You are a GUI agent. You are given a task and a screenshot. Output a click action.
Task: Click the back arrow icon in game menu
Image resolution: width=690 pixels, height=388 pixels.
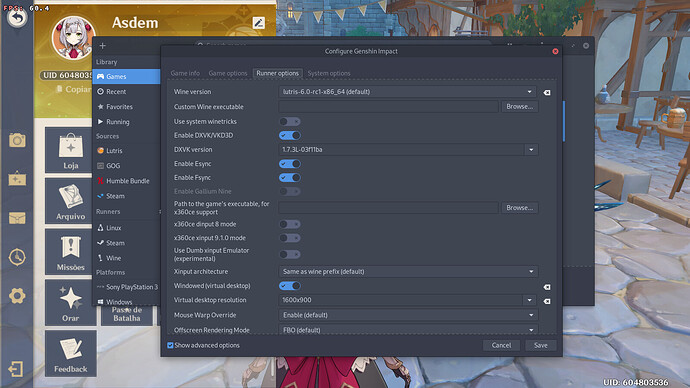pyautogui.click(x=17, y=18)
